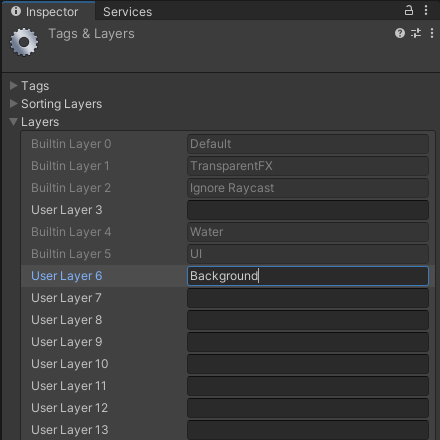The height and width of the screenshot is (440, 440).
Task: Click the Tags & Layers gear icon
Action: coord(24,42)
